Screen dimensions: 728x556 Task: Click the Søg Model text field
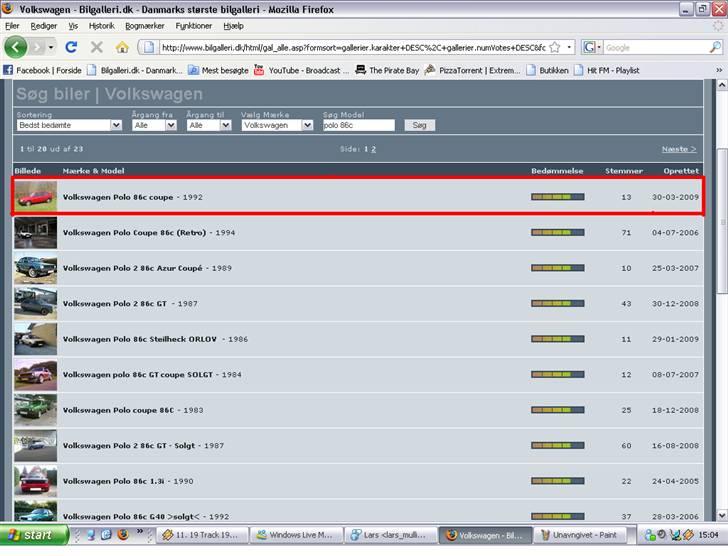point(359,126)
